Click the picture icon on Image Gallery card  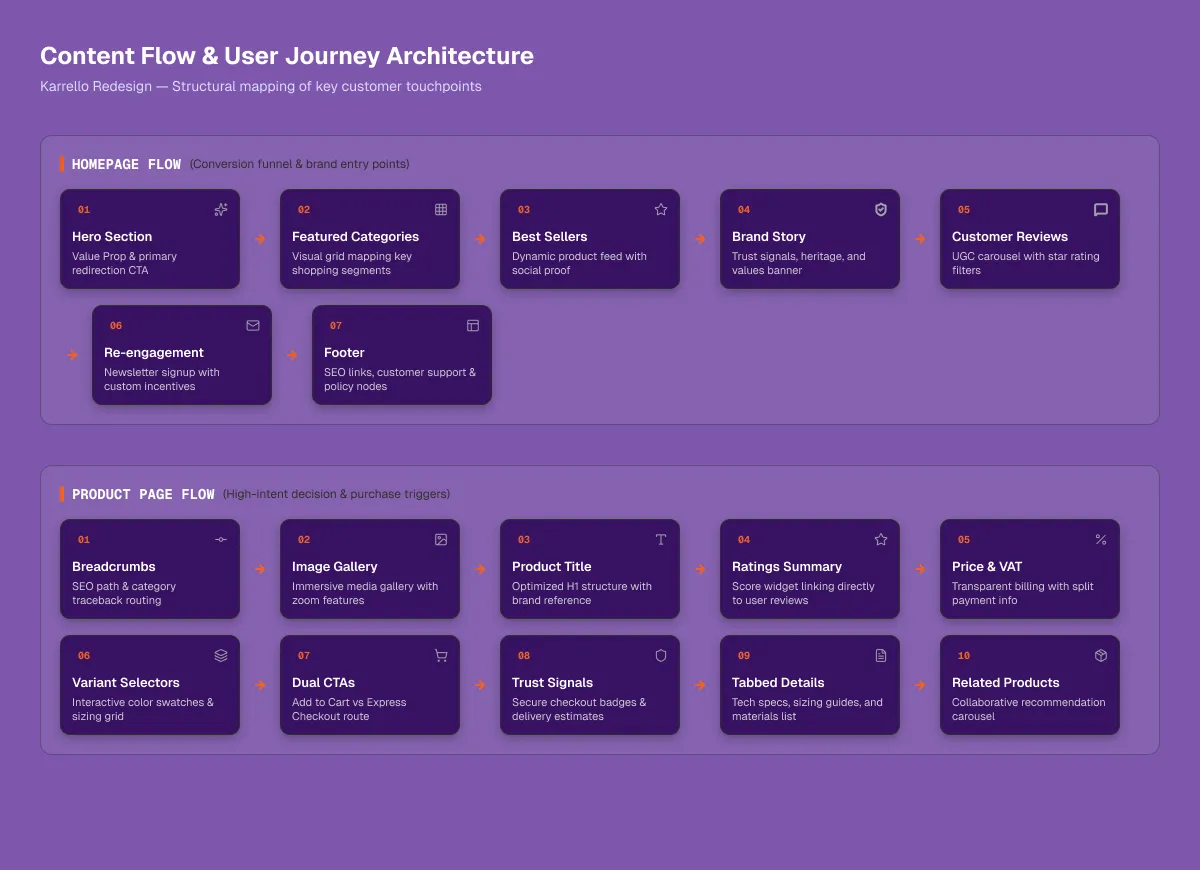[441, 540]
